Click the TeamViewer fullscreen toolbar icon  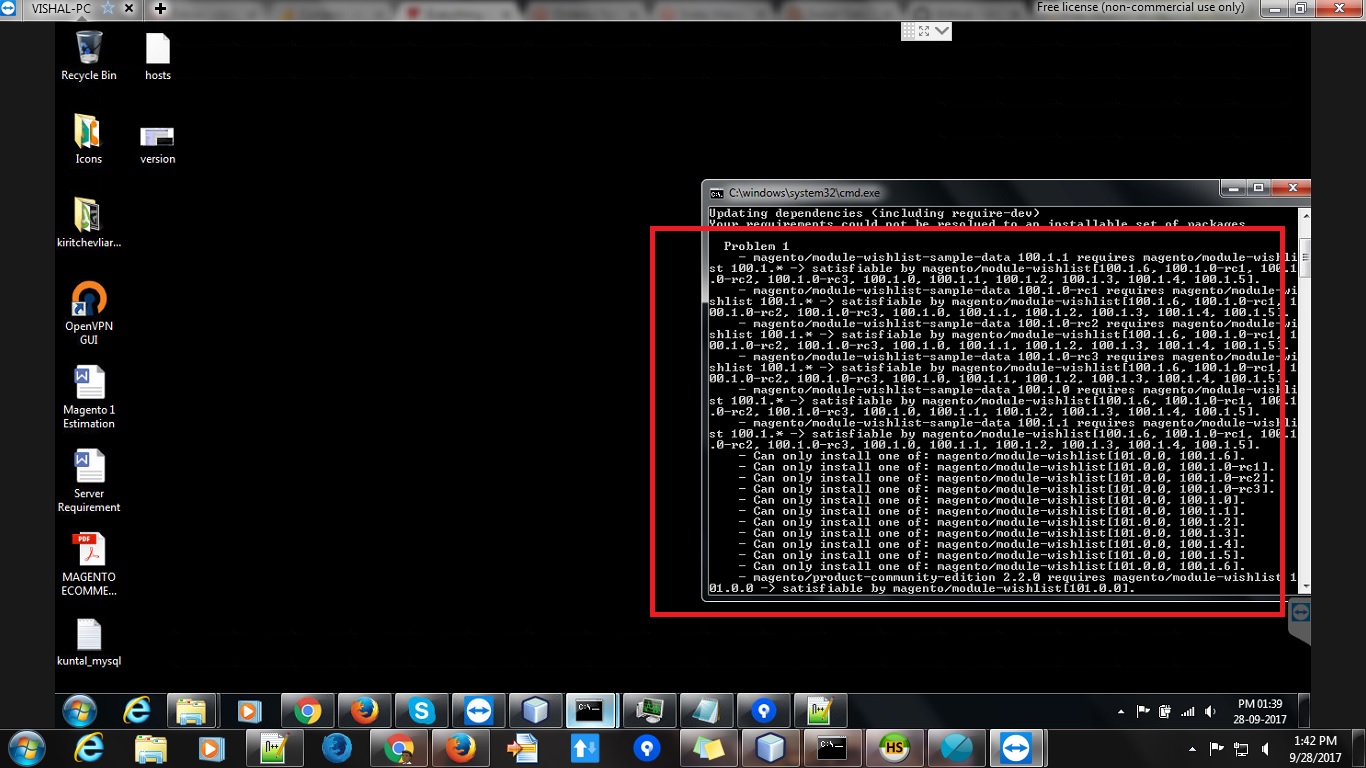(x=923, y=31)
